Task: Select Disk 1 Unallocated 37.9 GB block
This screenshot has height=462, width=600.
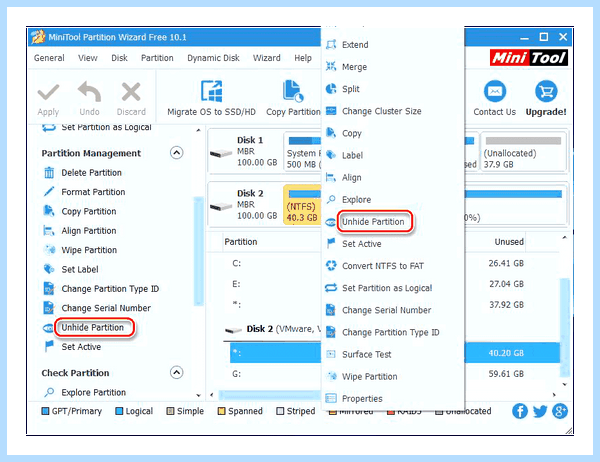Action: (x=523, y=152)
